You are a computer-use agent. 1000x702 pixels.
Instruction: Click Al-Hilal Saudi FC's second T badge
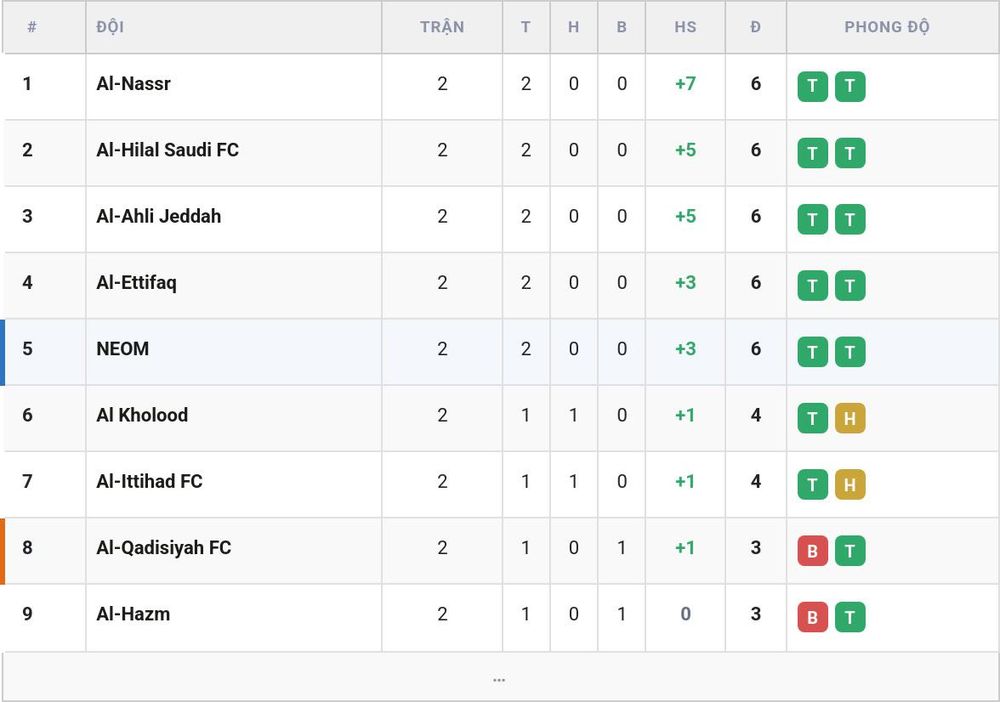[x=849, y=153]
